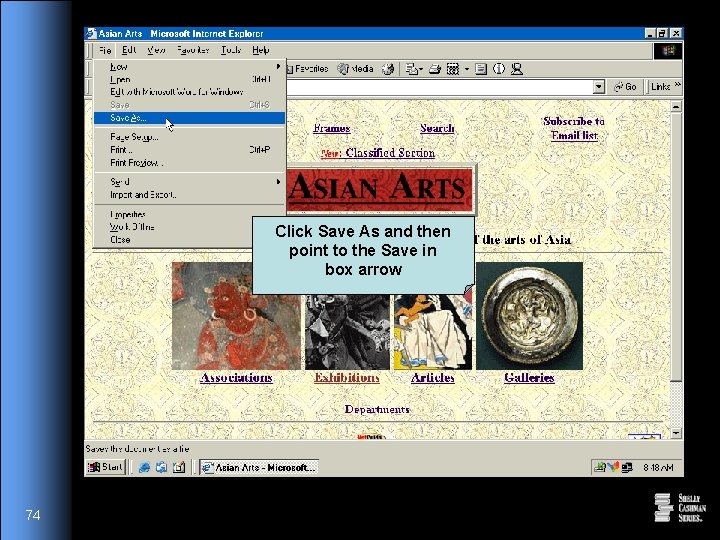Choose Open in the File menu

(190, 79)
